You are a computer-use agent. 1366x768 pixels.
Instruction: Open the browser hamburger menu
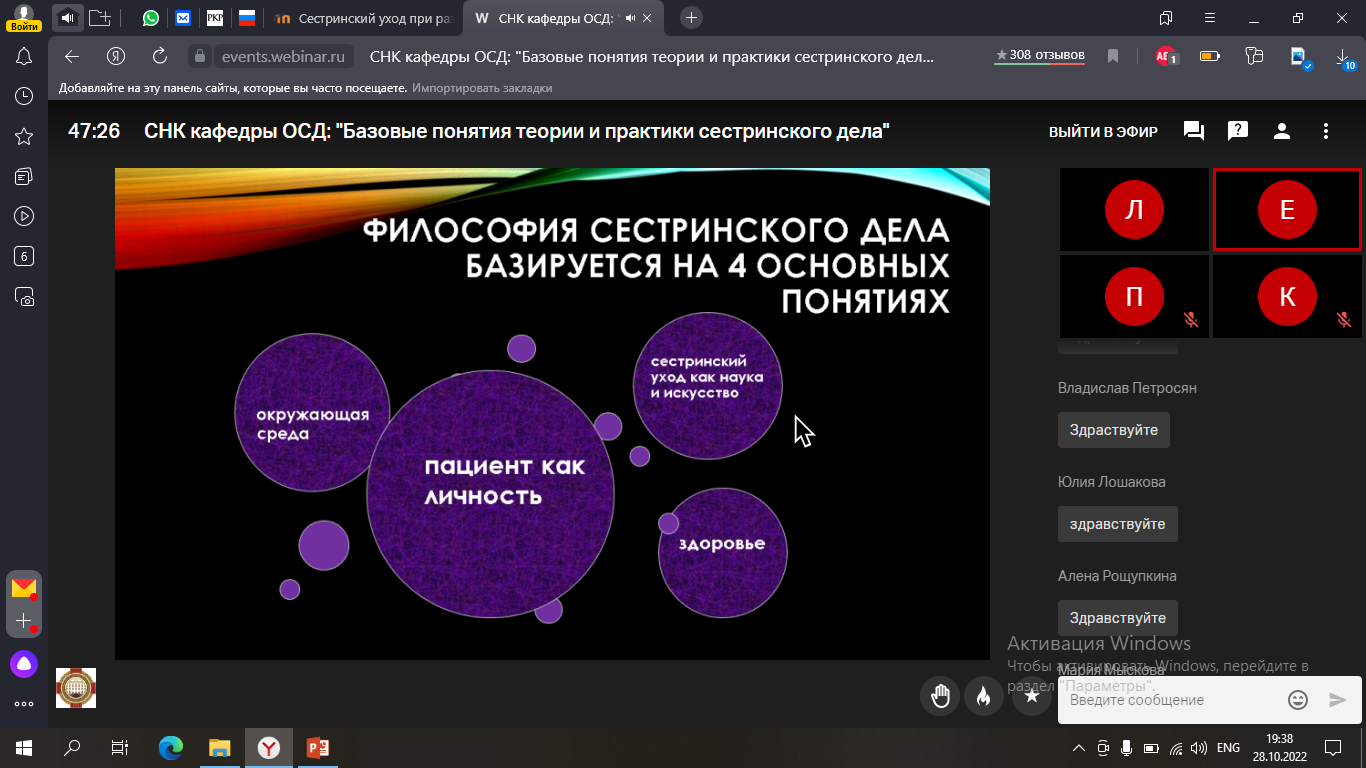(1239, 18)
